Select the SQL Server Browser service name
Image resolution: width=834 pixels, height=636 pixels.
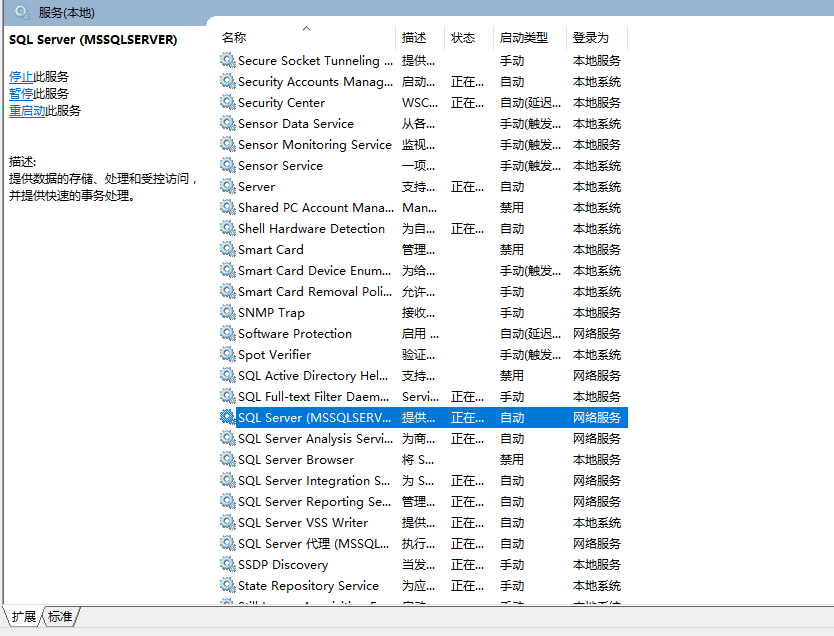click(296, 459)
